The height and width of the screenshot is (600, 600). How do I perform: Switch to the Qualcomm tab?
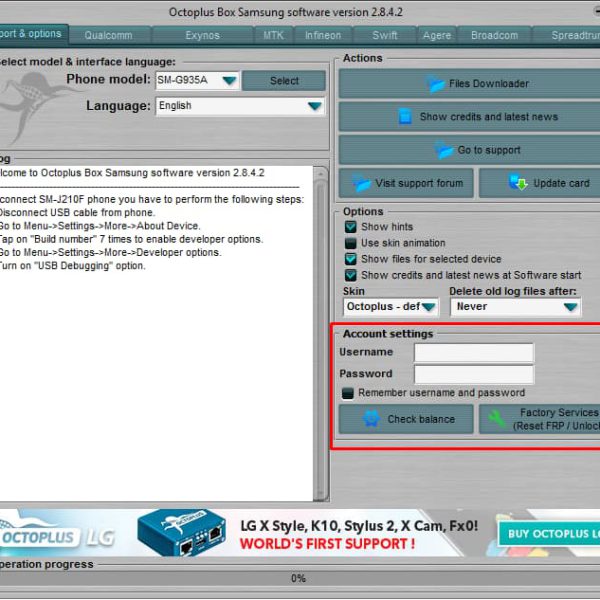pyautogui.click(x=108, y=35)
